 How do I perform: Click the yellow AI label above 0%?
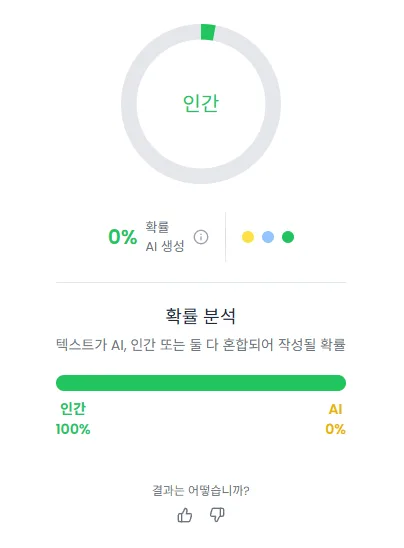point(335,409)
